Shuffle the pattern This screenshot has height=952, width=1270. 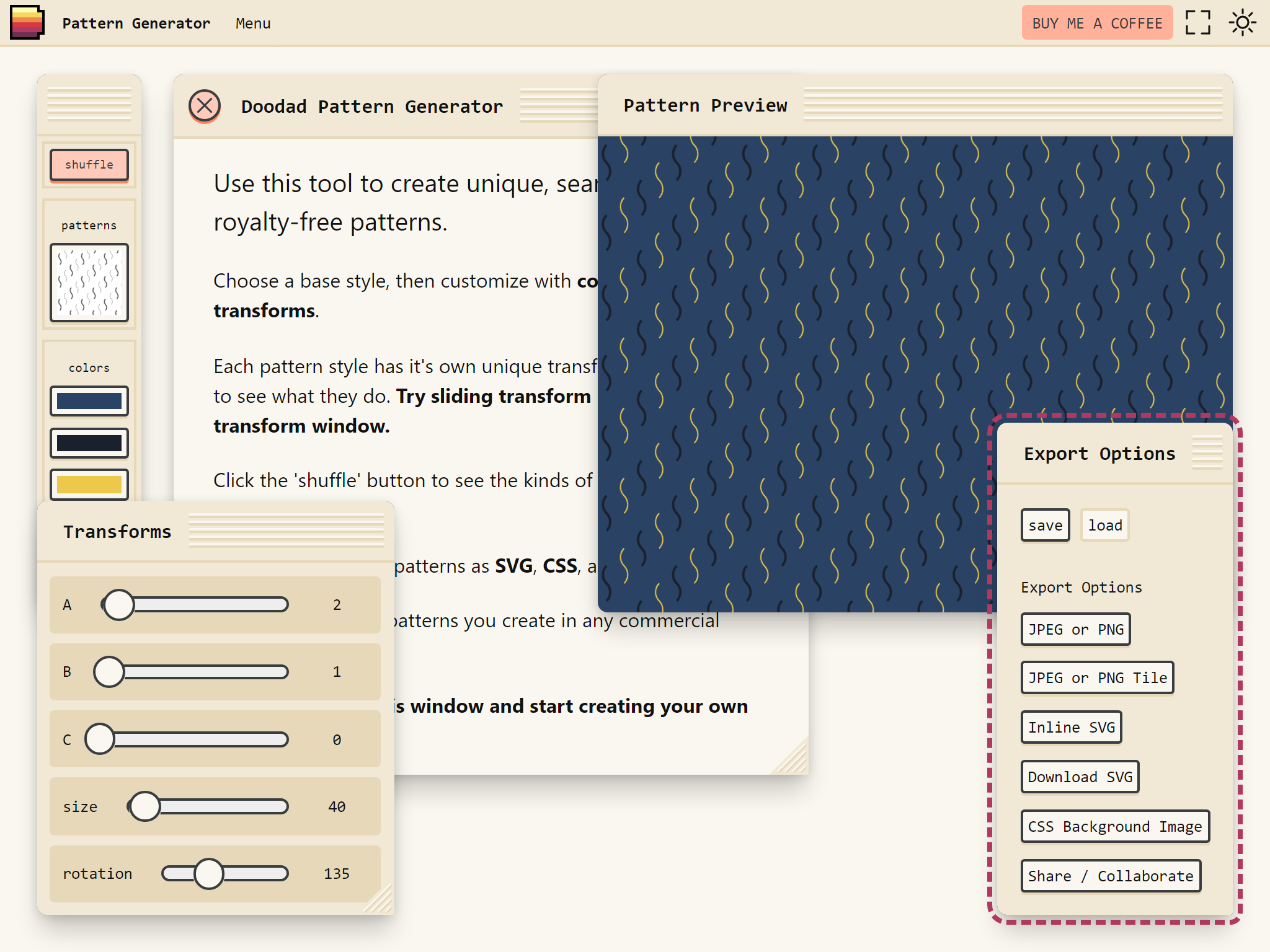tap(89, 164)
